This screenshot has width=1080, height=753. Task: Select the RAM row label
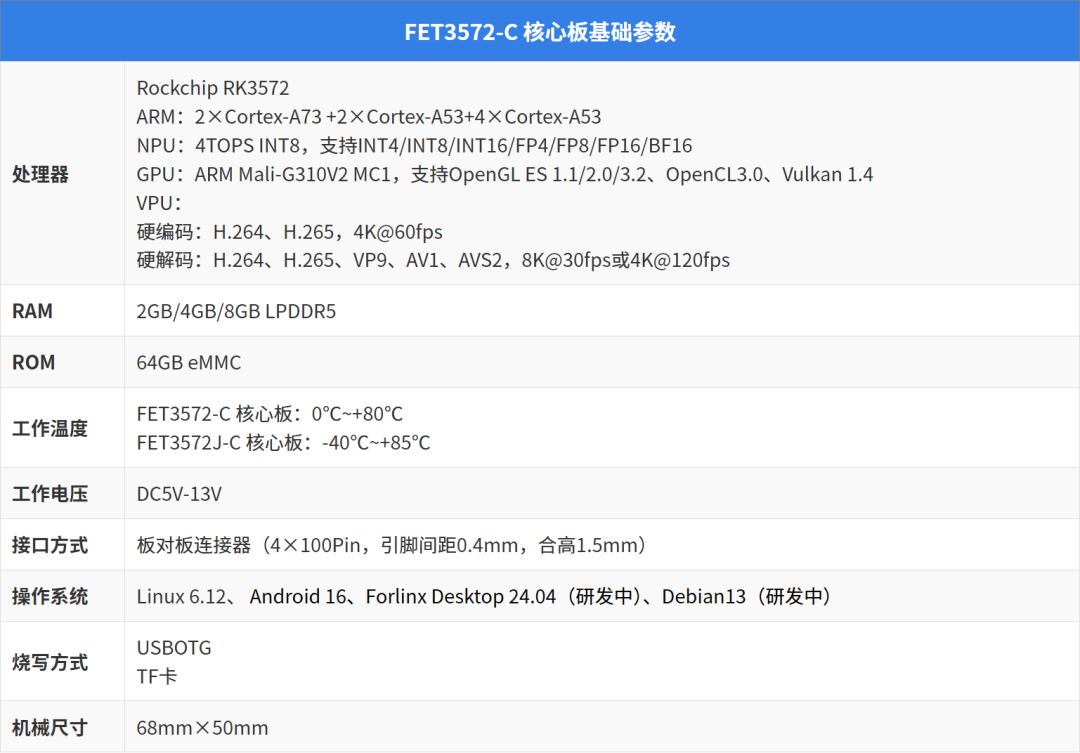32,311
